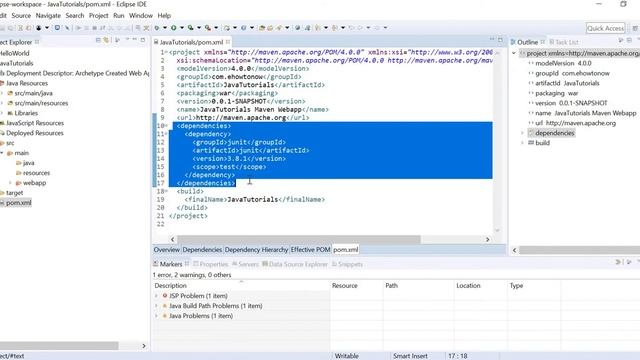640x360 pixels.
Task: Open the Task List tab
Action: pos(564,42)
